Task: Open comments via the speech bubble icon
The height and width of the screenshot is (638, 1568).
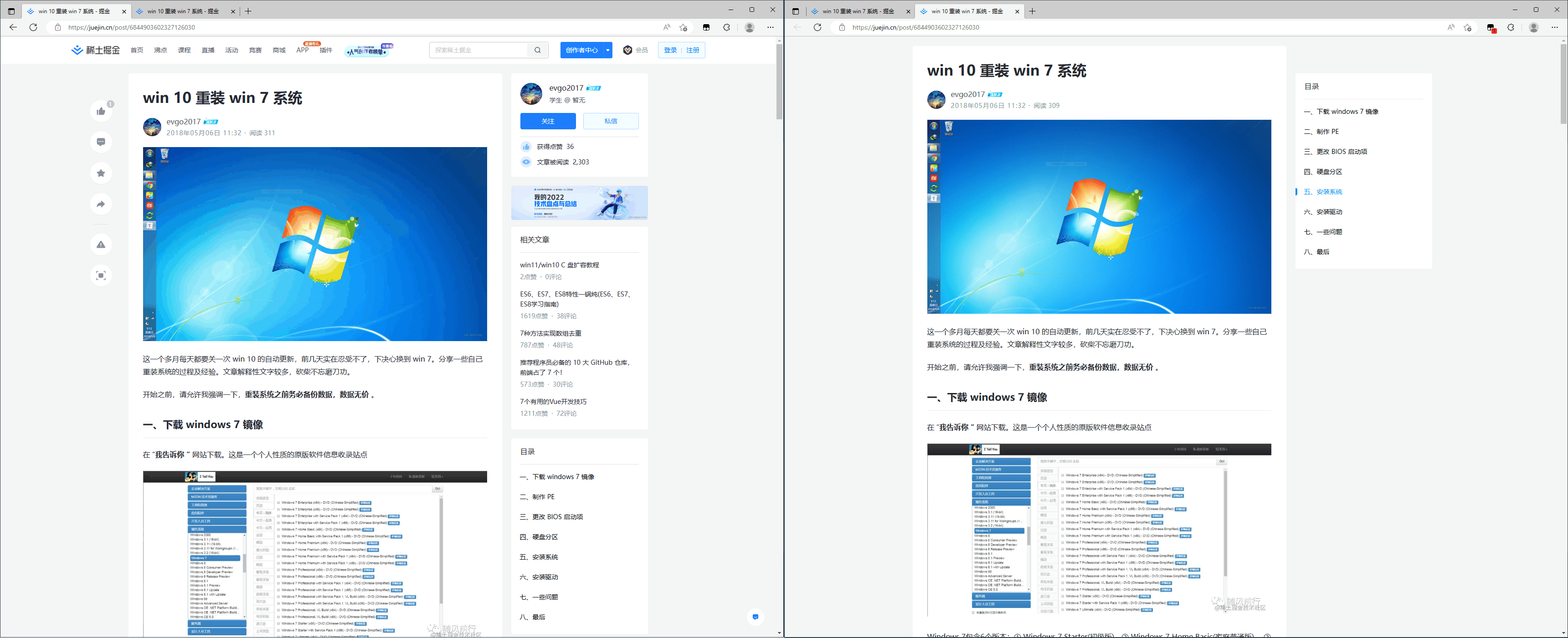Action: tap(101, 142)
